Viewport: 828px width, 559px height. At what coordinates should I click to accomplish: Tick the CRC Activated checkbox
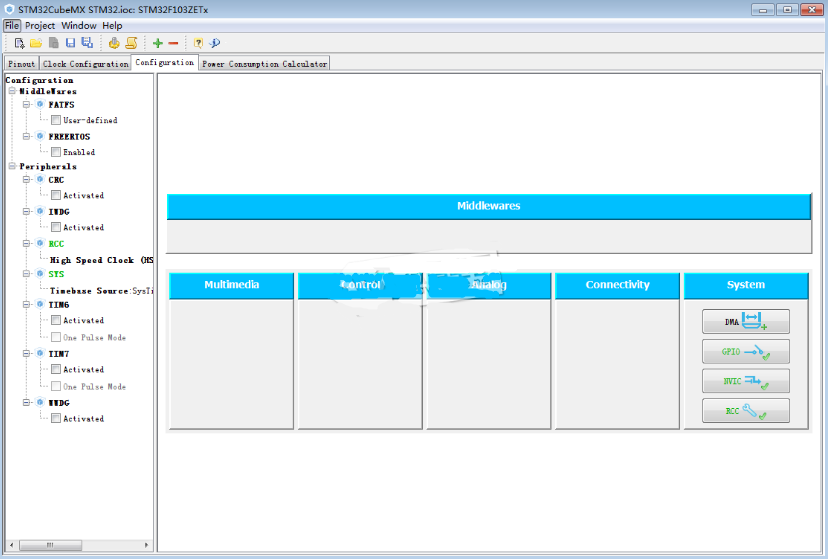[56, 195]
